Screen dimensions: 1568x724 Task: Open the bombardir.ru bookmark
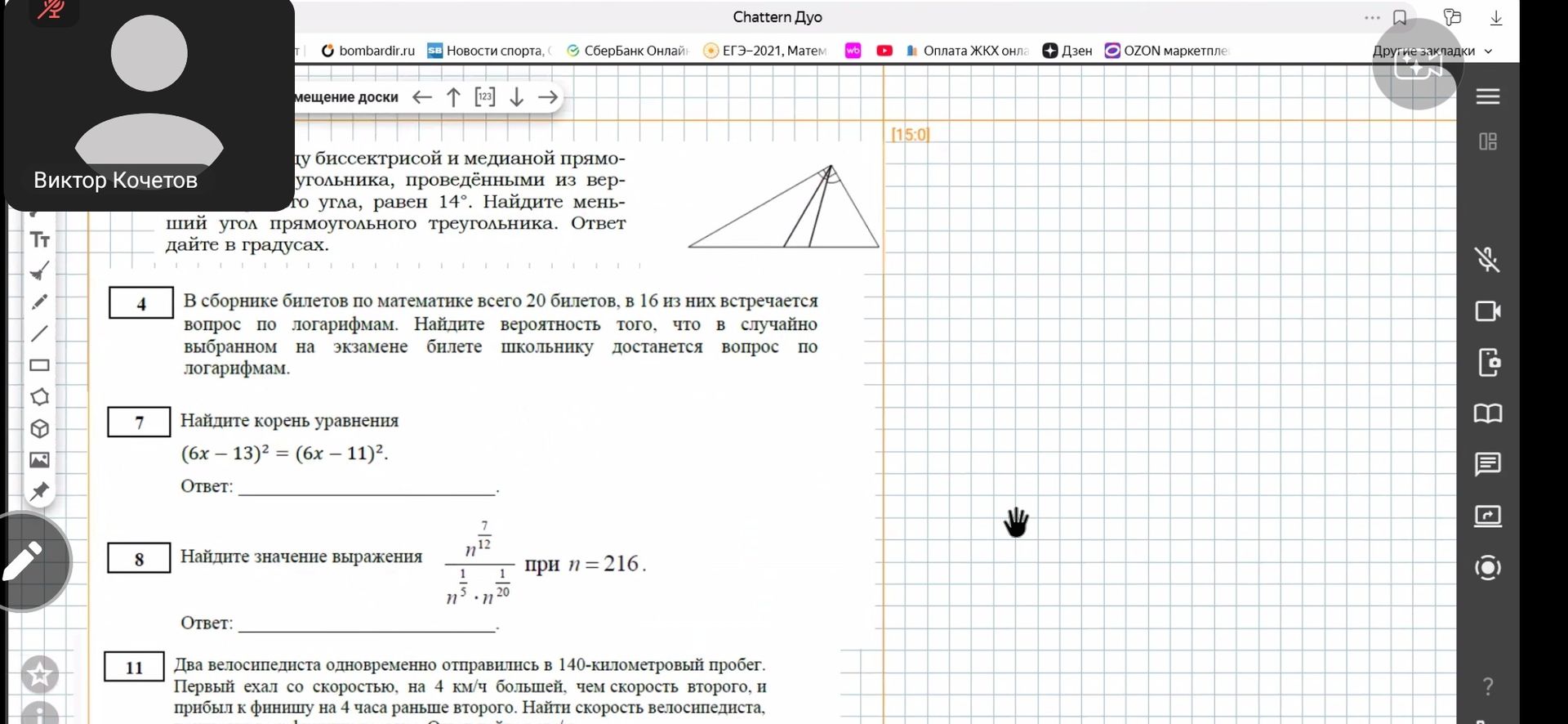tap(368, 51)
